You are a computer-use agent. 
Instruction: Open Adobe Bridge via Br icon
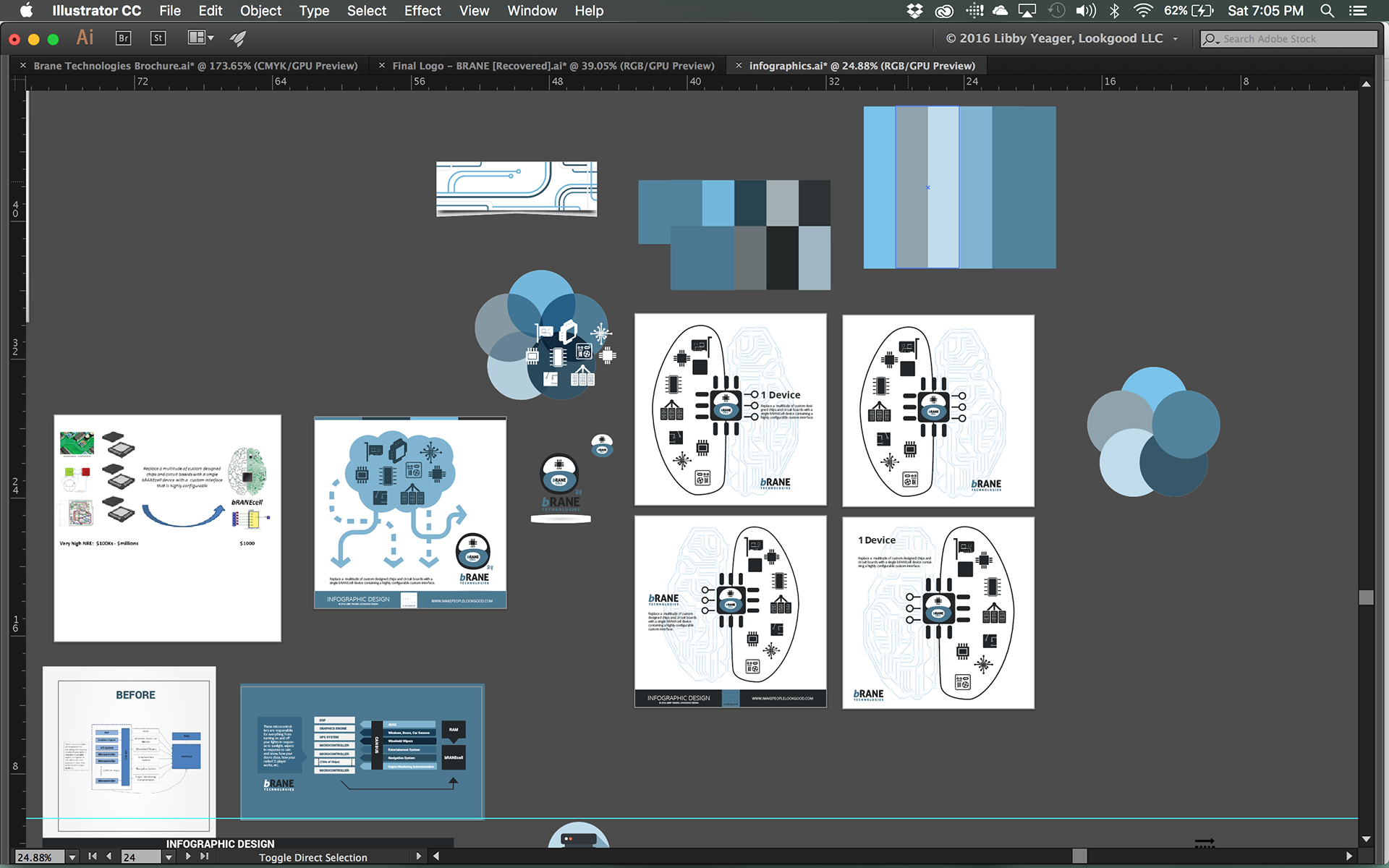point(123,38)
